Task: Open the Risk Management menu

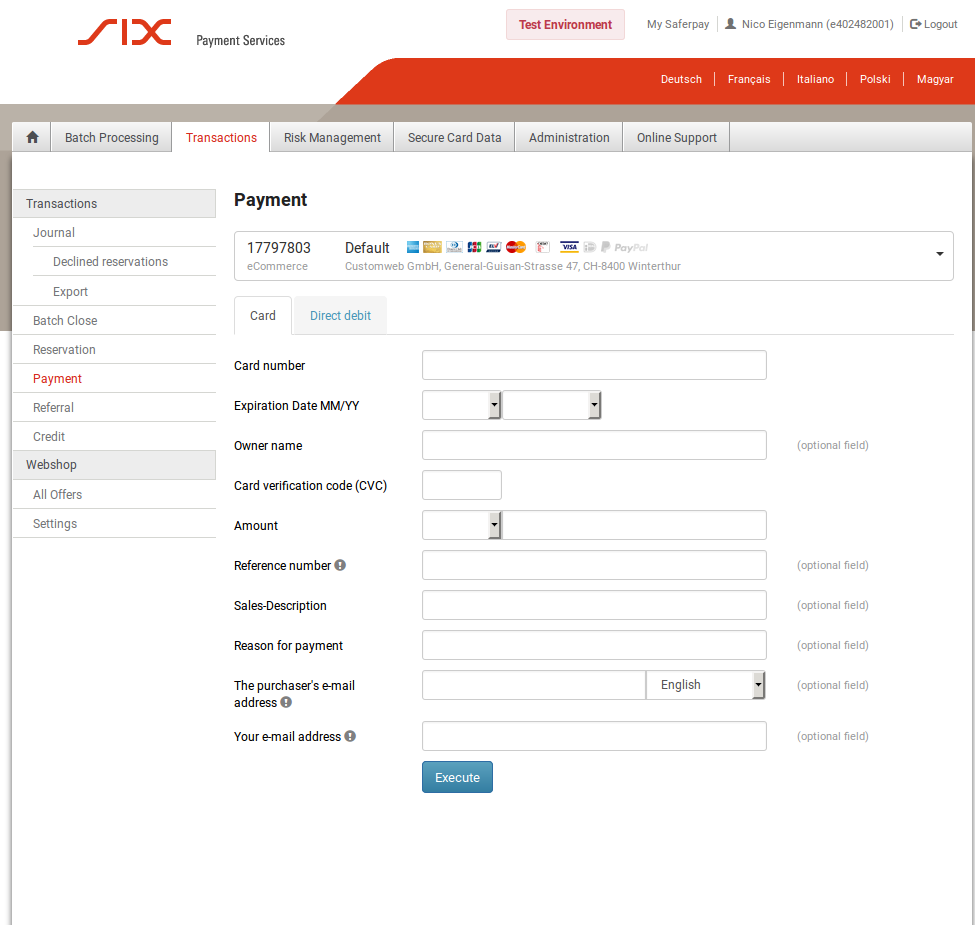Action: [x=330, y=137]
